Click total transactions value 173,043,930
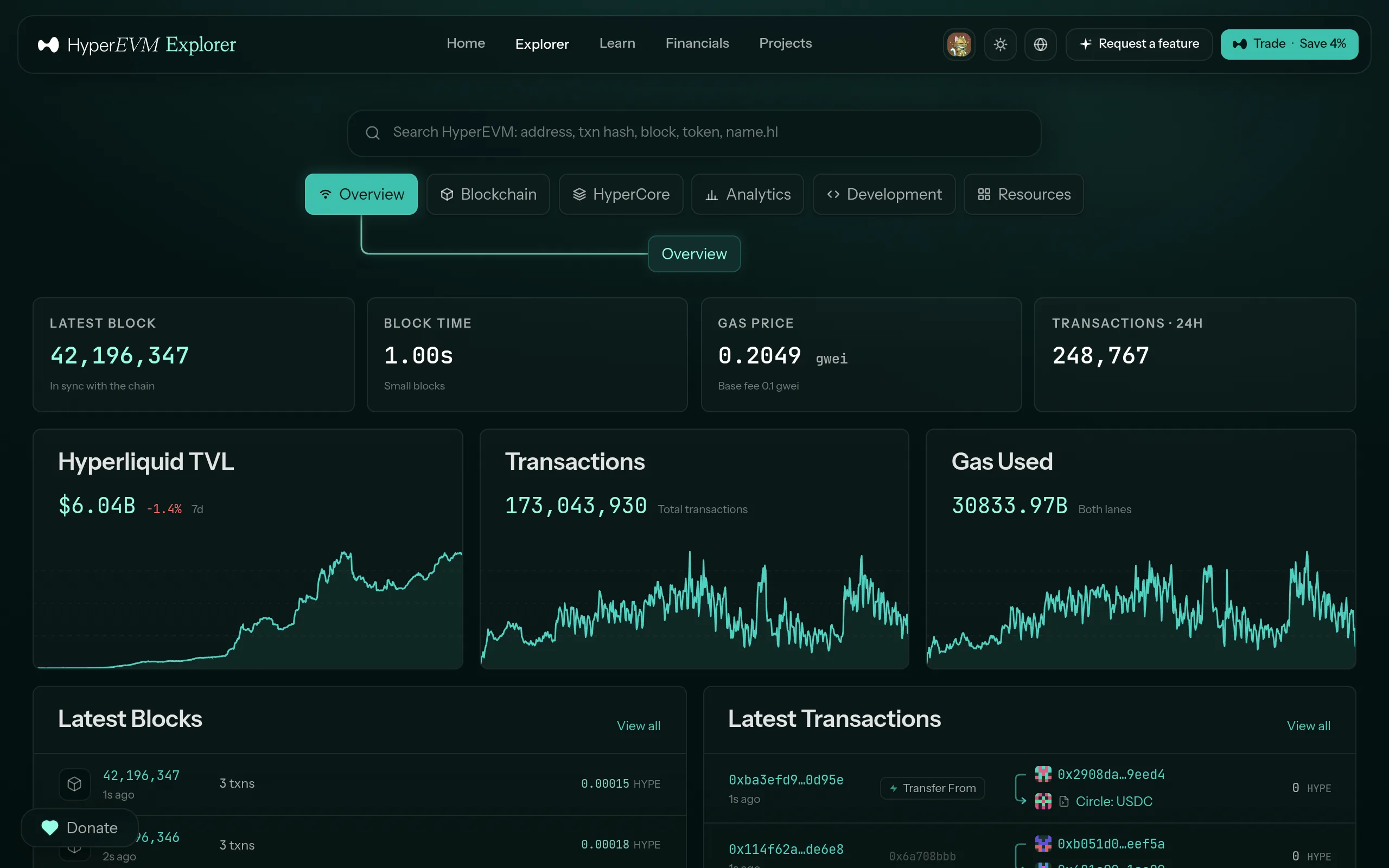 (576, 506)
